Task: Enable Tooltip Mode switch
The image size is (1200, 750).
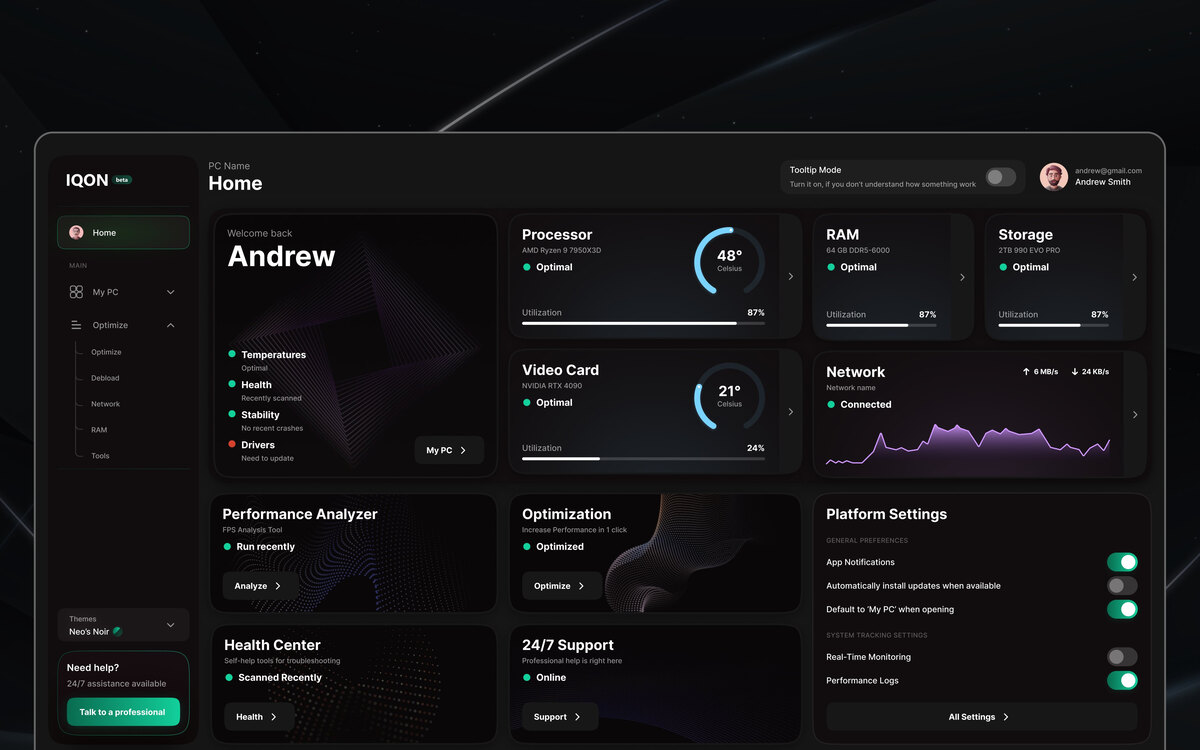Action: click(1001, 177)
